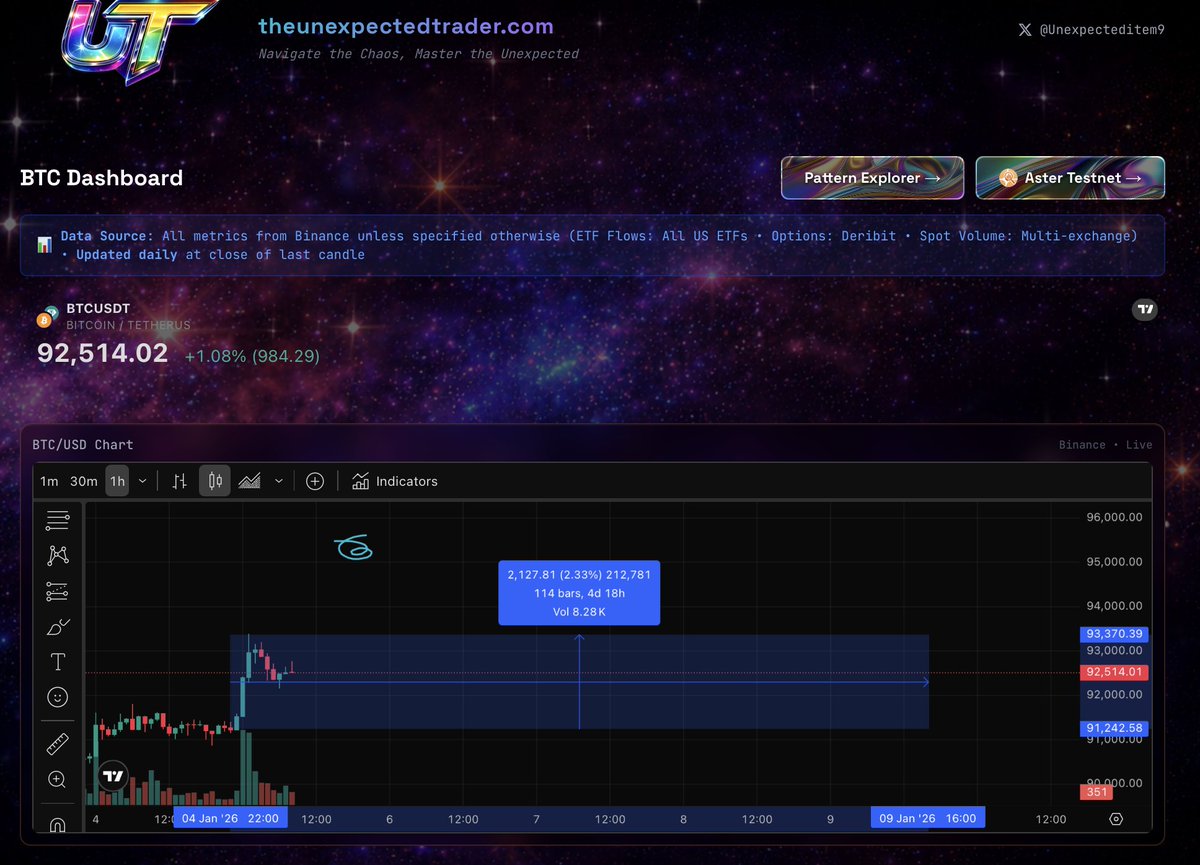Screen dimensions: 1200x865
Task: Select the XABCD pattern drawing tool
Action: click(58, 556)
